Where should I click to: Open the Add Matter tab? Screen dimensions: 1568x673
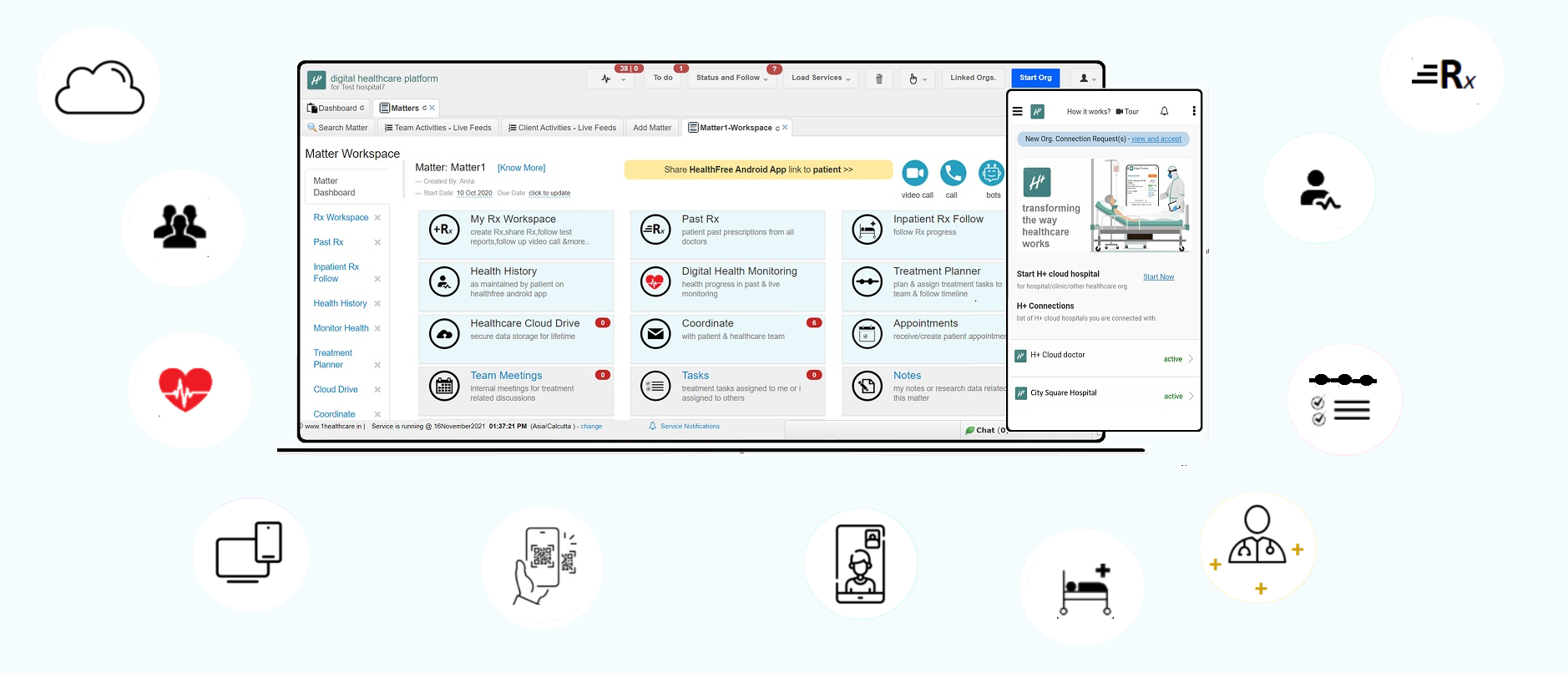[x=652, y=128]
